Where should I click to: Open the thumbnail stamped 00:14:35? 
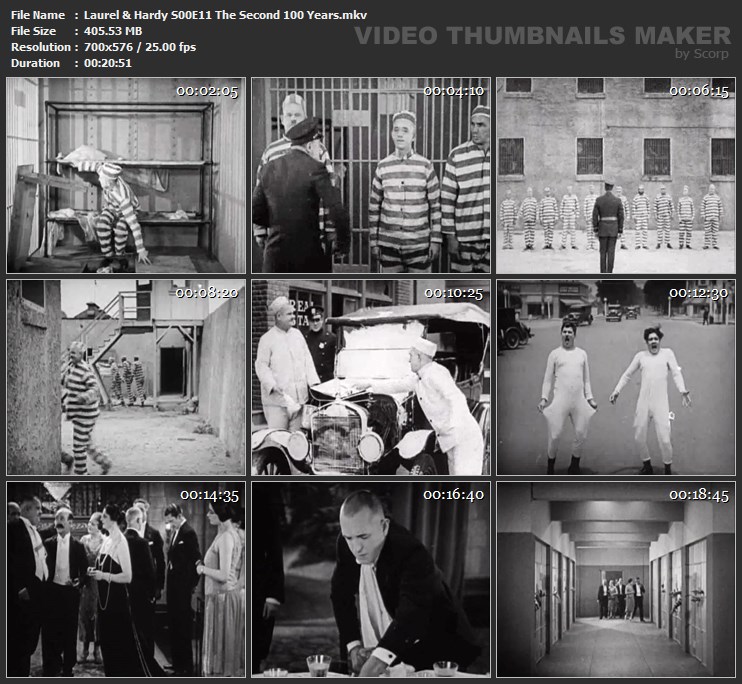126,579
